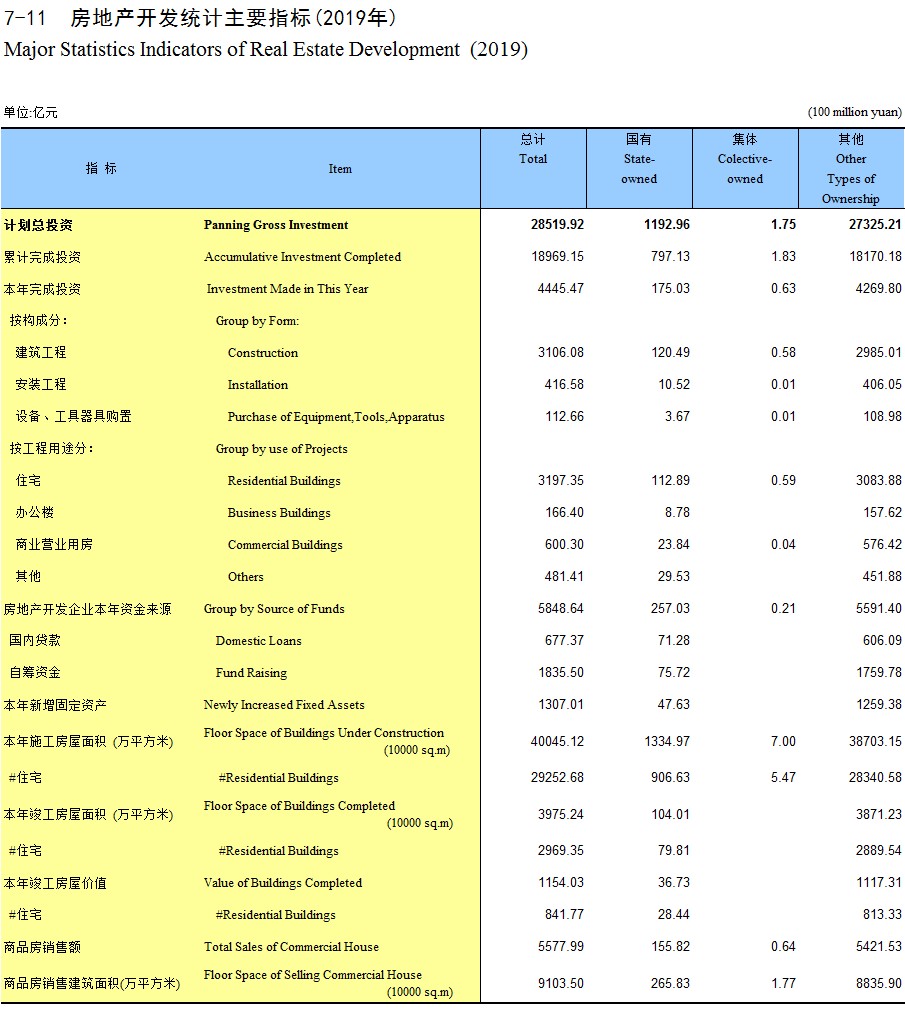
Task: Select the value 18969.15
Action: 558,256
